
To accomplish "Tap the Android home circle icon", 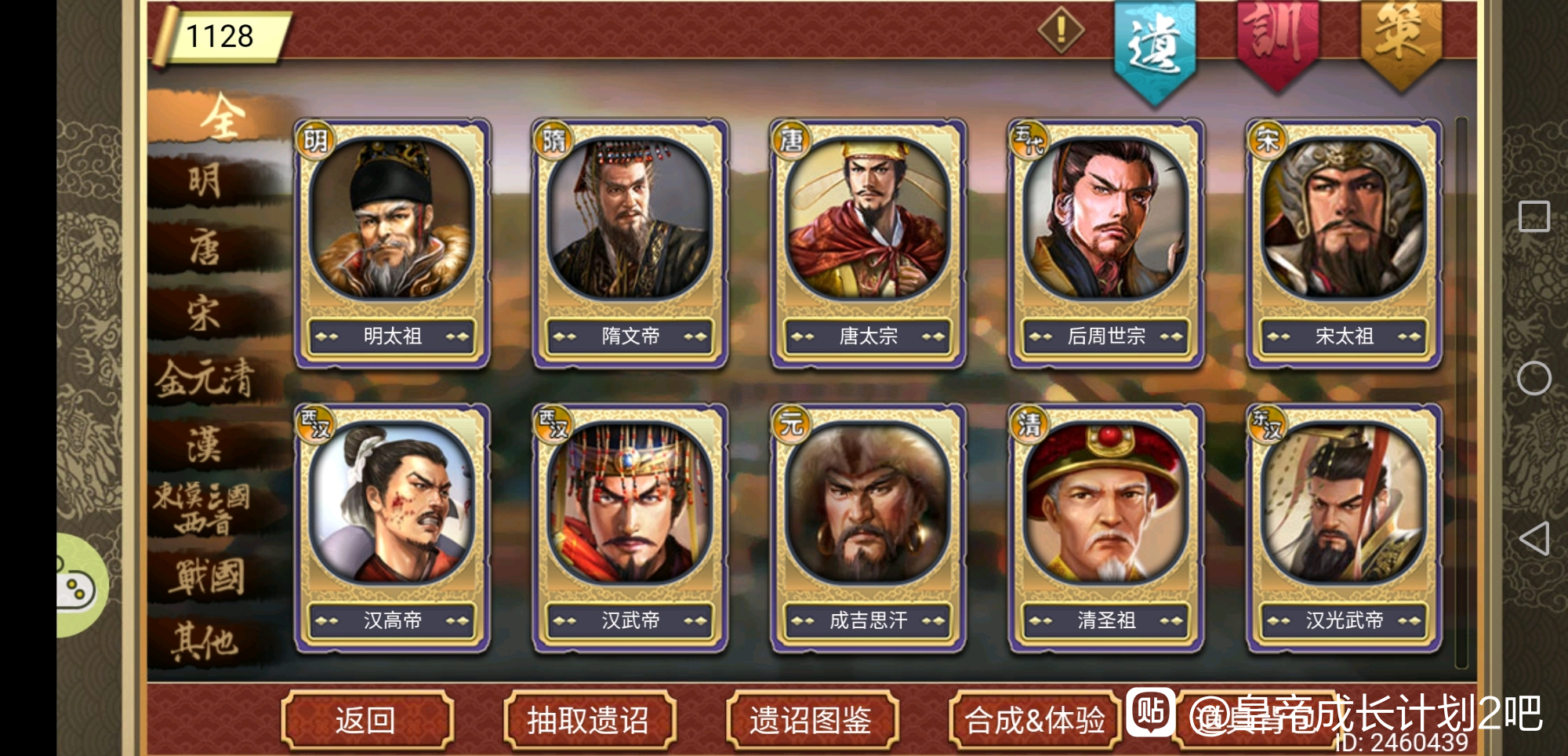I will tap(1534, 378).
